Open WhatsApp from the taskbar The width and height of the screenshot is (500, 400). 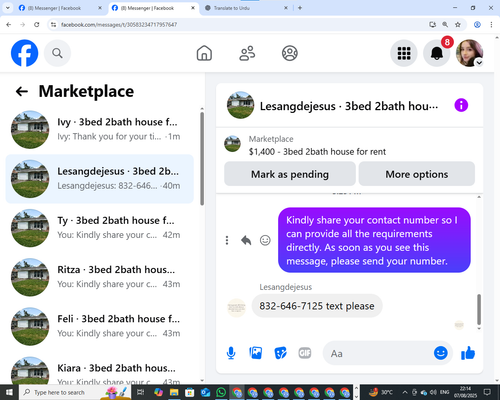pos(221,392)
